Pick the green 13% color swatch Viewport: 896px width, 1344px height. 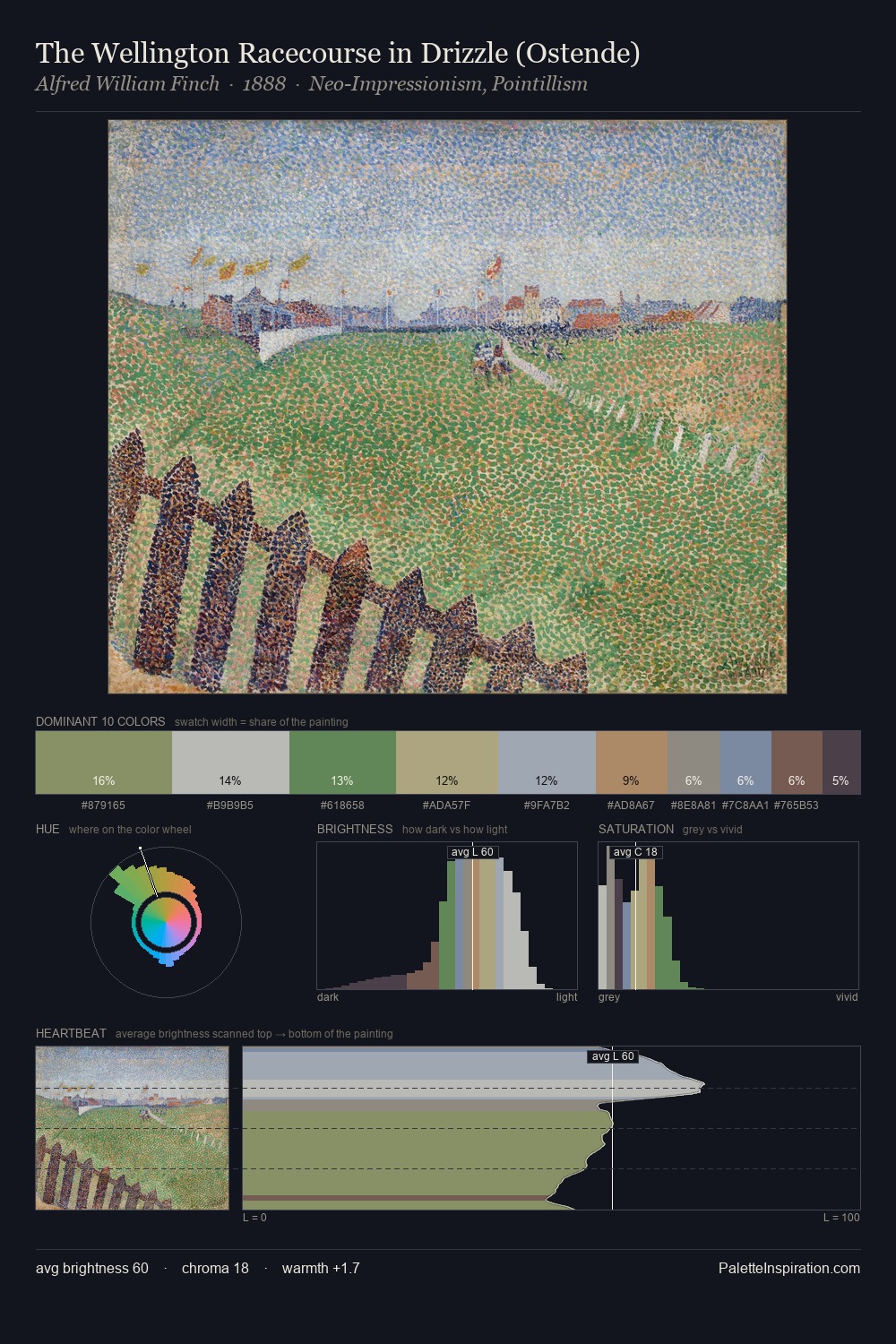(342, 762)
